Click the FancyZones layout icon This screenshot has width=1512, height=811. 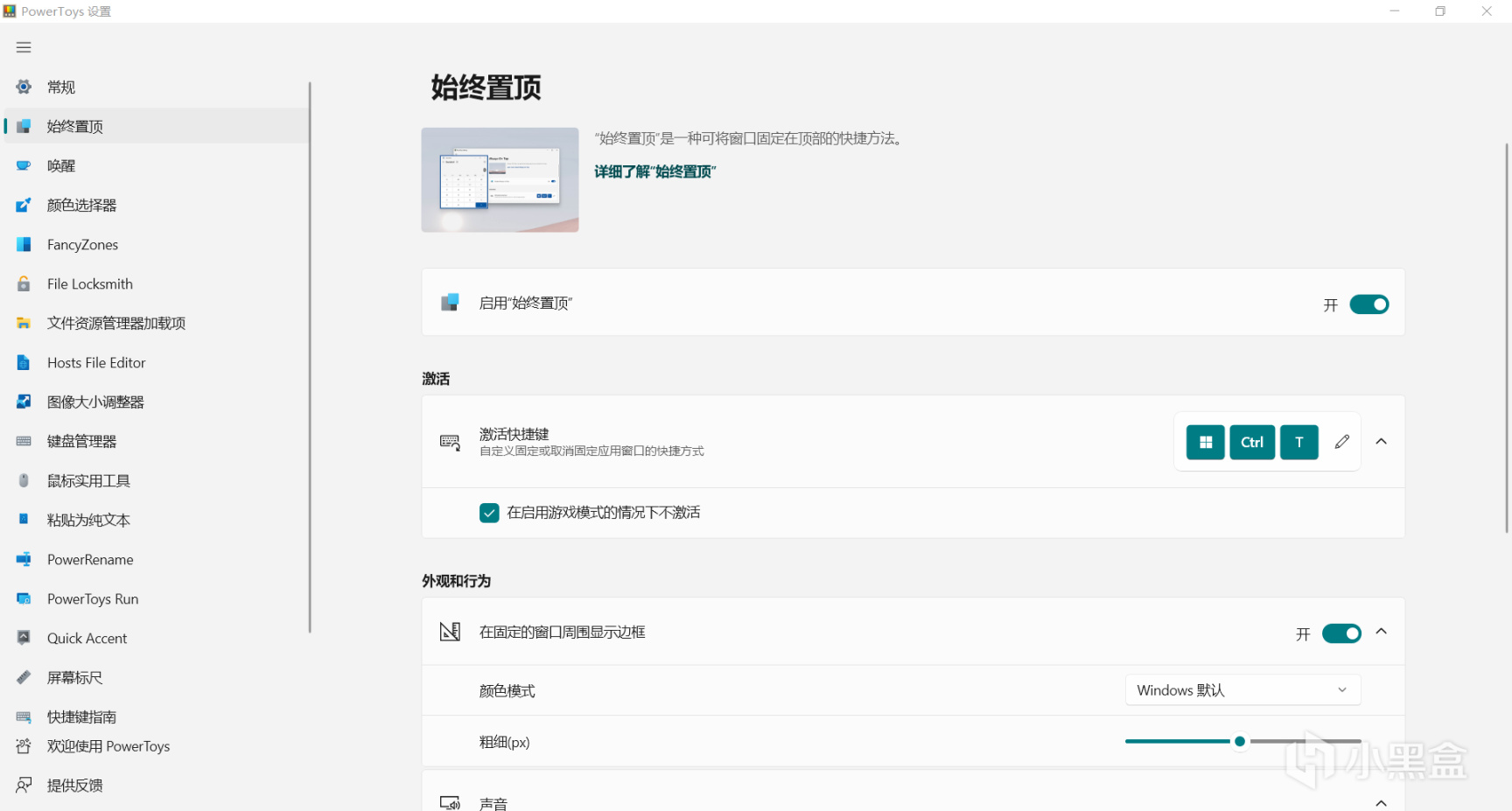(24, 244)
